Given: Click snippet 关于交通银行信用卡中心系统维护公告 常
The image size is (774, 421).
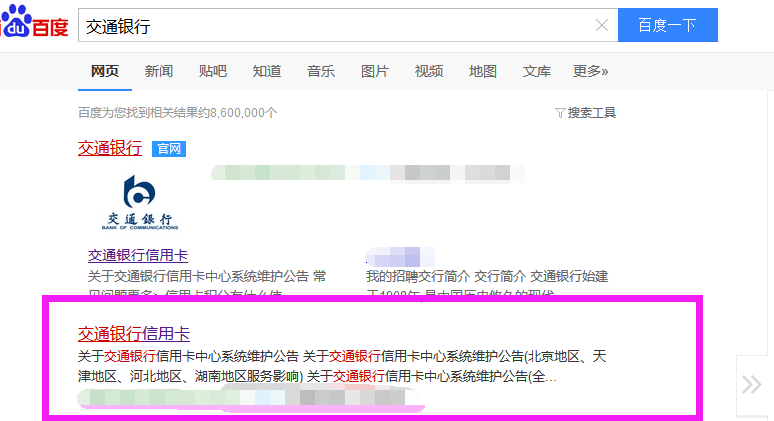Looking at the screenshot, I should 207,276.
